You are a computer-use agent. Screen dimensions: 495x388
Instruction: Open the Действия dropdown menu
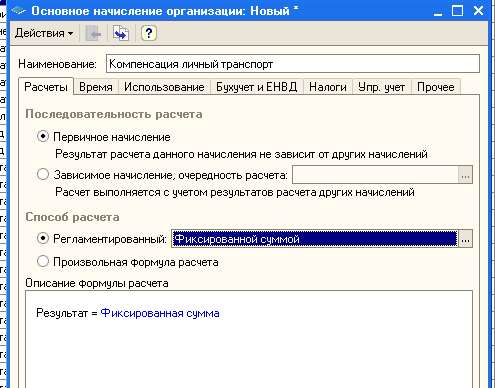(44, 33)
